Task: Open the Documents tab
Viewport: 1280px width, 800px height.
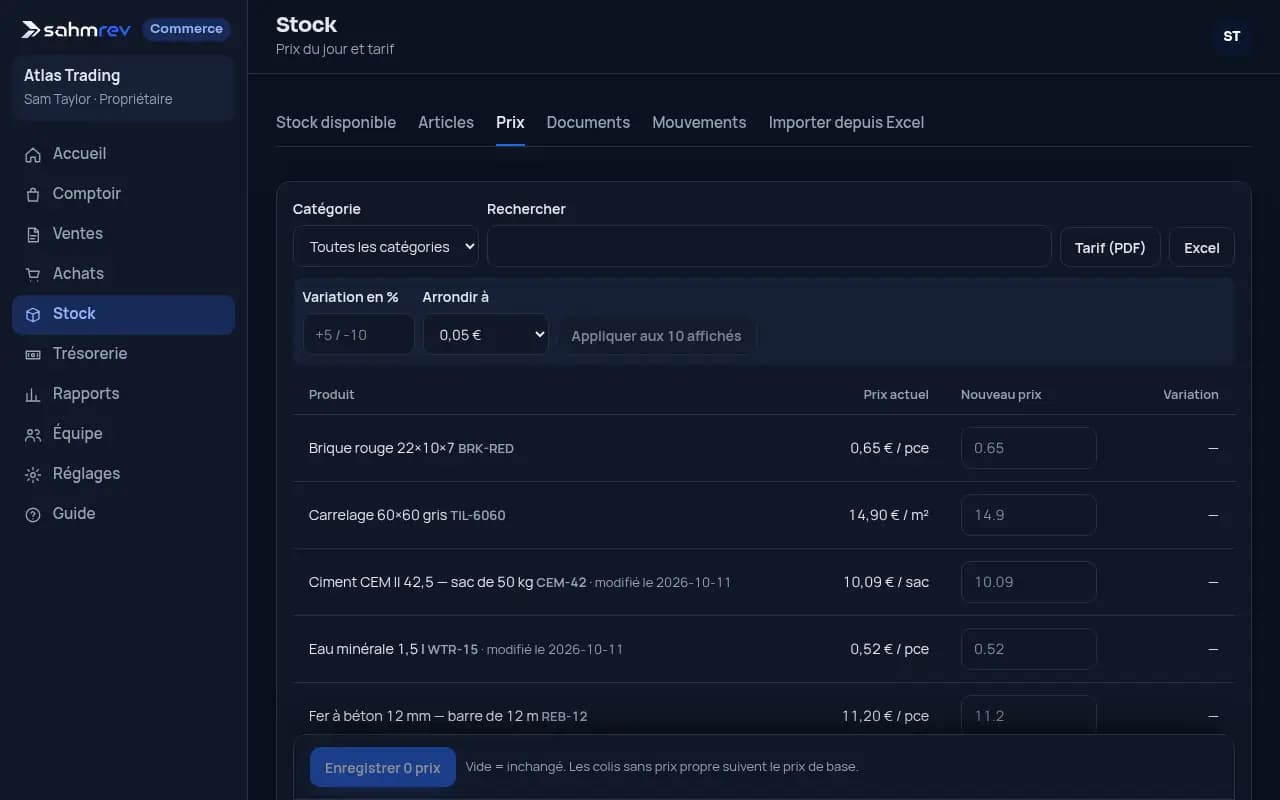Action: tap(588, 122)
